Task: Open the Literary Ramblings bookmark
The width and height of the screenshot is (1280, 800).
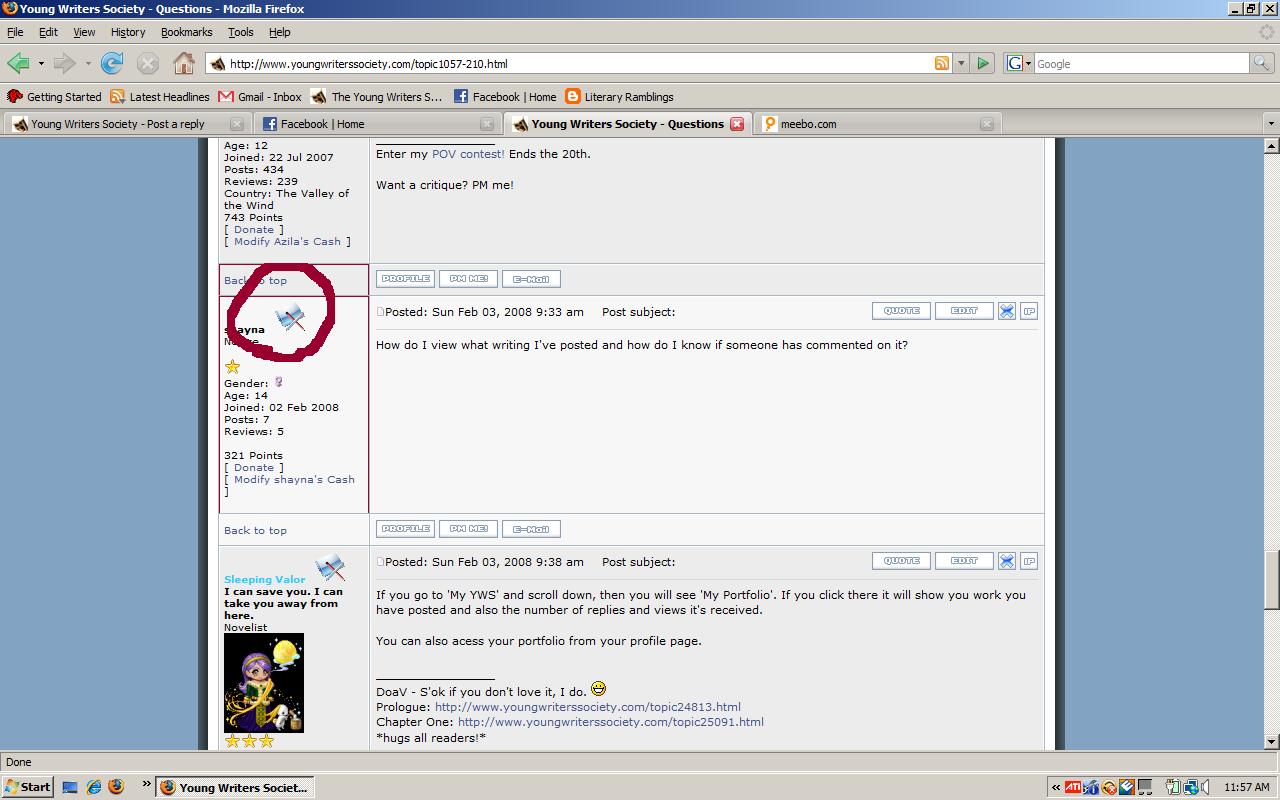Action: pos(619,97)
